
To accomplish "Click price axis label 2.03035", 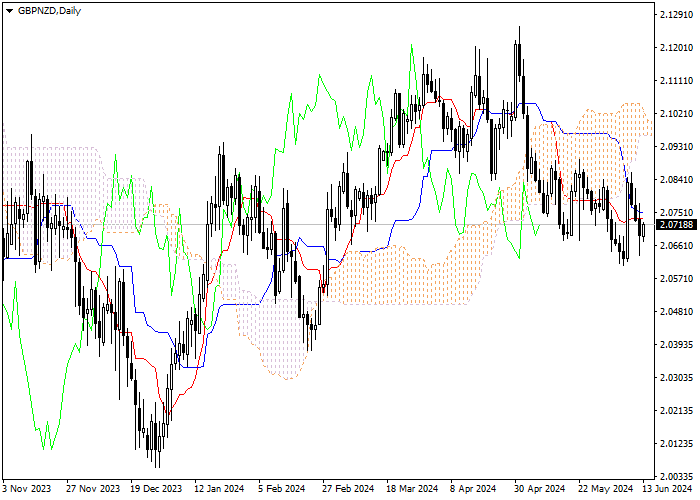I will (676, 378).
